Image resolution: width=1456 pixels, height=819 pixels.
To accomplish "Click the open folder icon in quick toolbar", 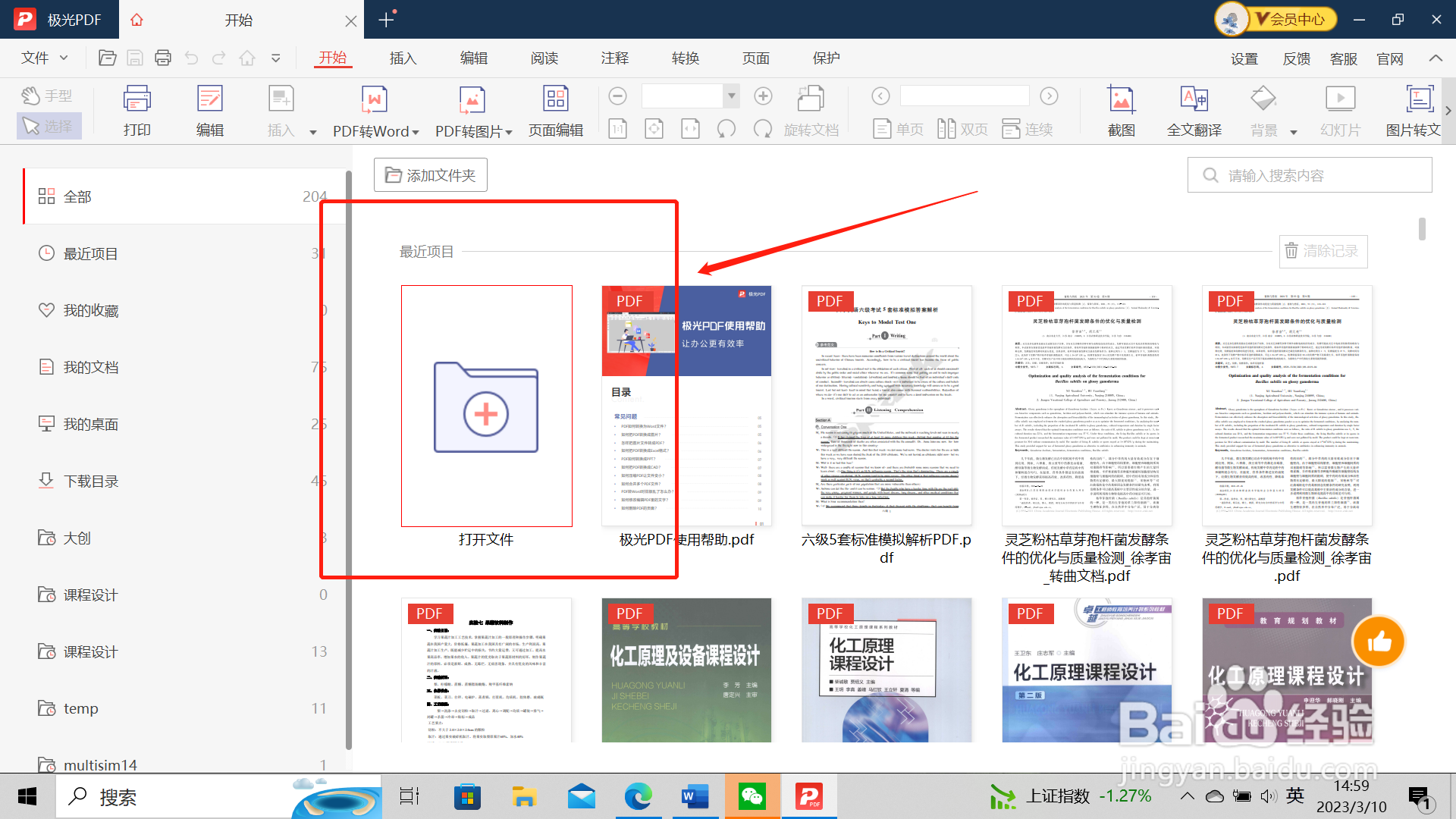I will (107, 58).
